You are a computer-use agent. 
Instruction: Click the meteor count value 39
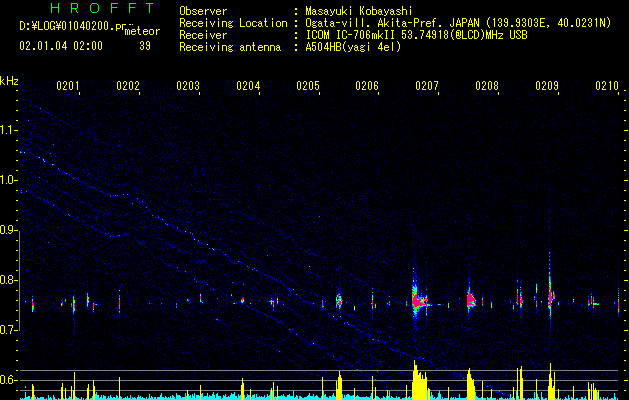click(x=145, y=46)
